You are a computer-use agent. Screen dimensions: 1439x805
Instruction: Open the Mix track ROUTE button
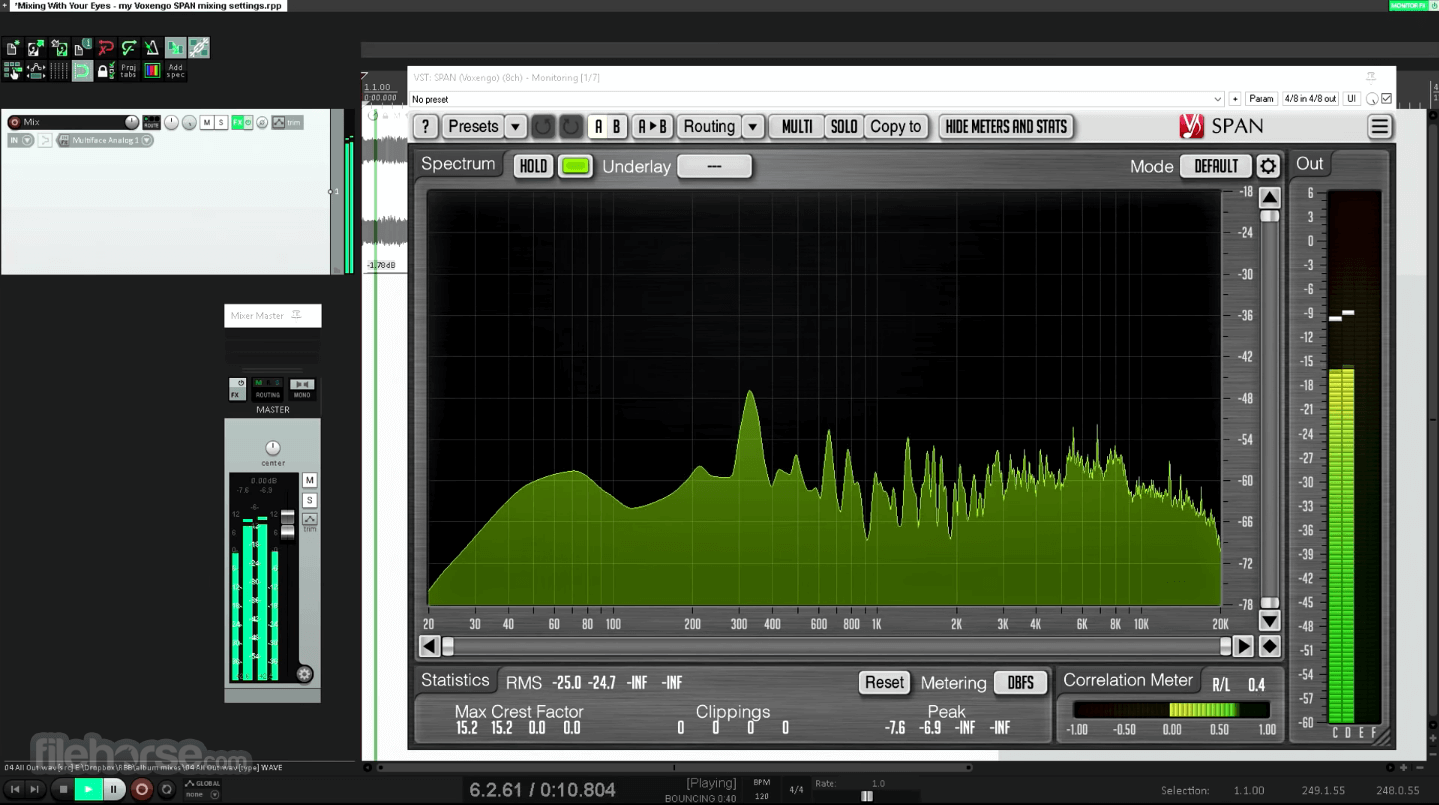[x=151, y=122]
